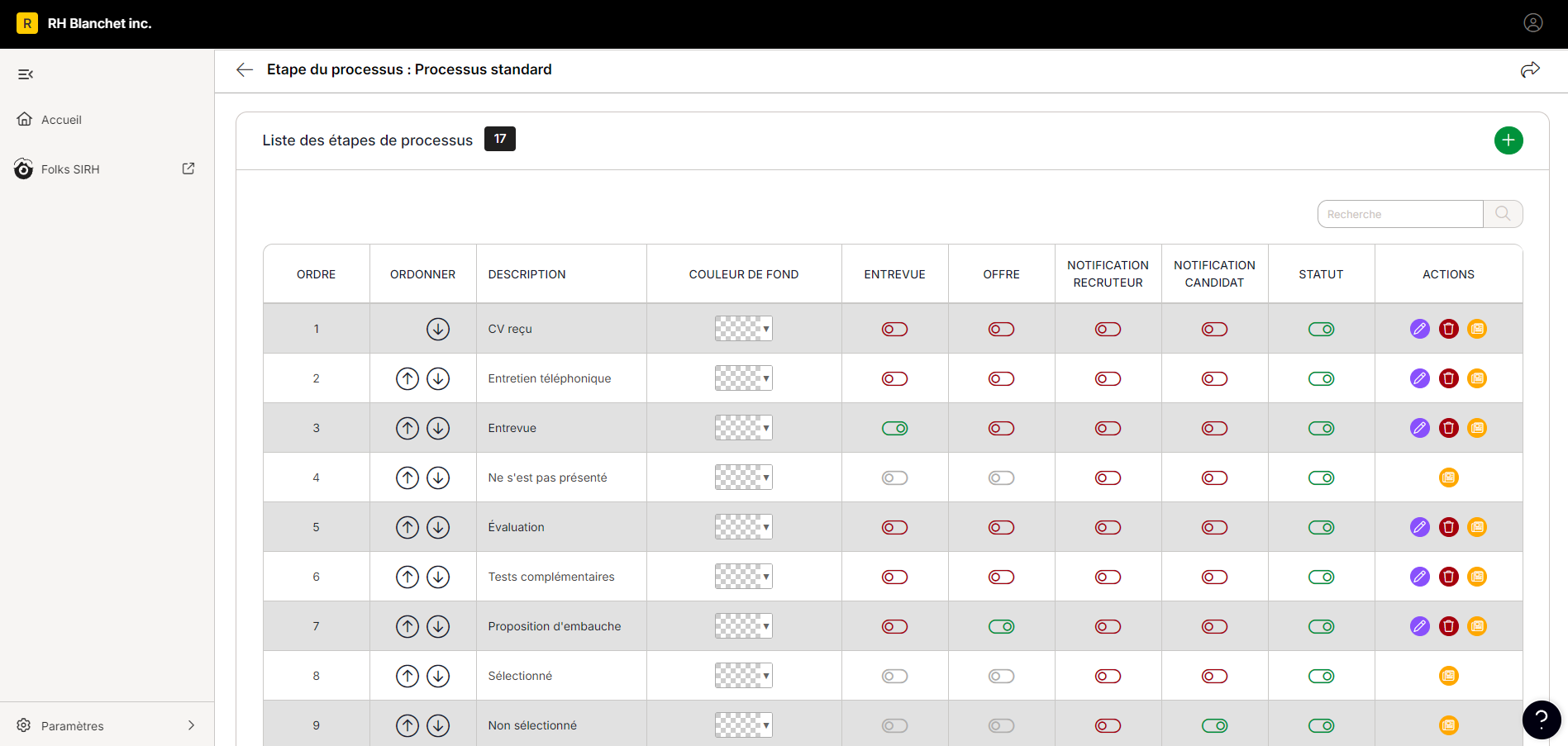Open background color dropdown for Entrevue
Screen dimensions: 1568x746
pyautogui.click(x=744, y=428)
